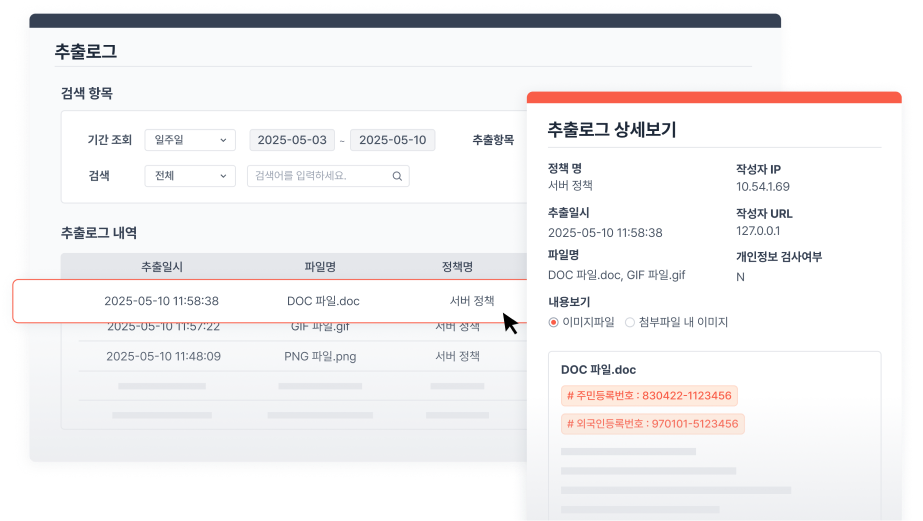
Task: Click the 작성자 IP value 10.54.1.69
Action: tap(763, 187)
